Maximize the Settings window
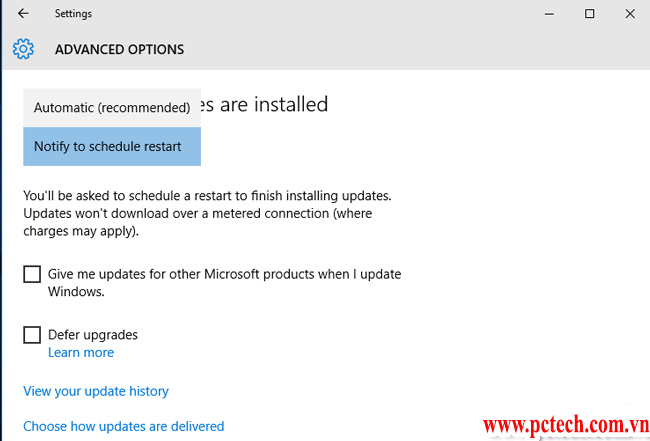The height and width of the screenshot is (441, 650). [590, 14]
